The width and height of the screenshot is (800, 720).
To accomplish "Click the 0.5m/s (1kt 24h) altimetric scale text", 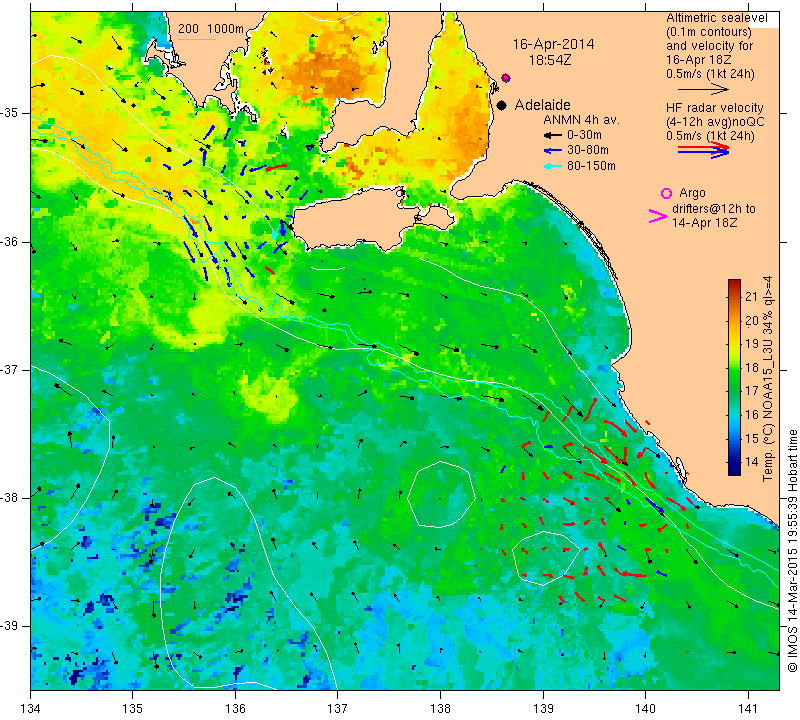I will coord(710,74).
